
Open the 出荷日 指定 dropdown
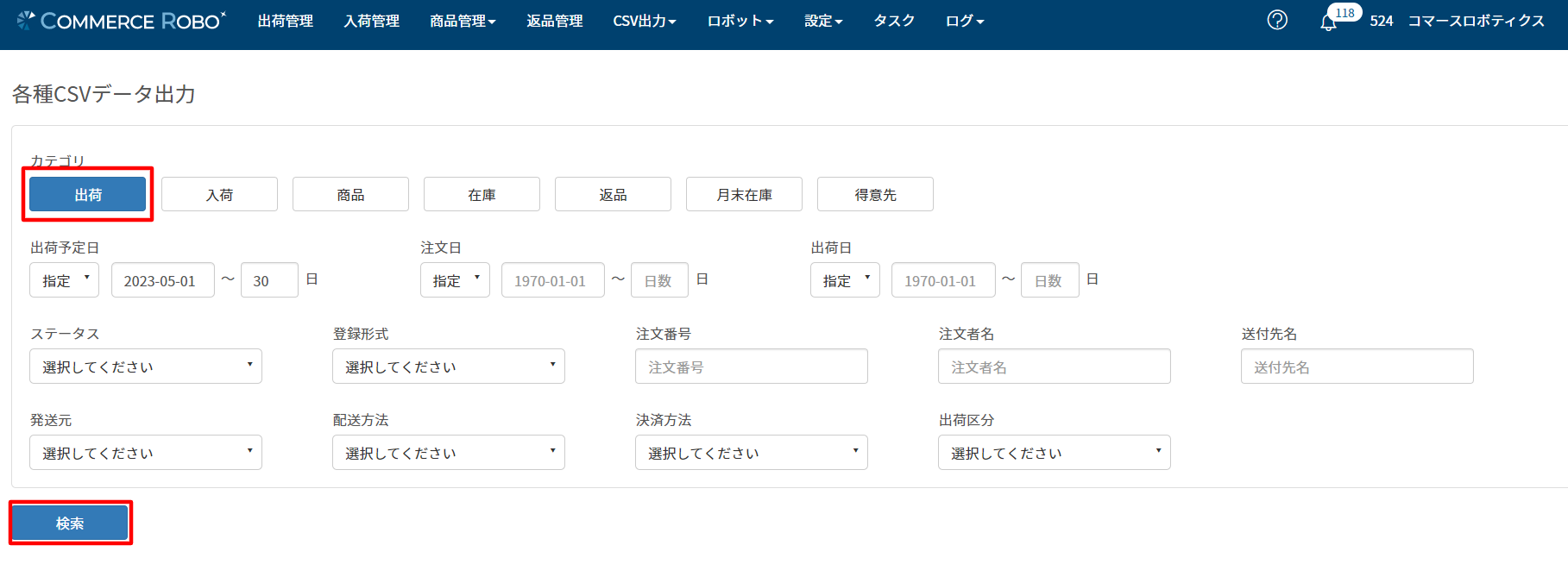pos(845,280)
